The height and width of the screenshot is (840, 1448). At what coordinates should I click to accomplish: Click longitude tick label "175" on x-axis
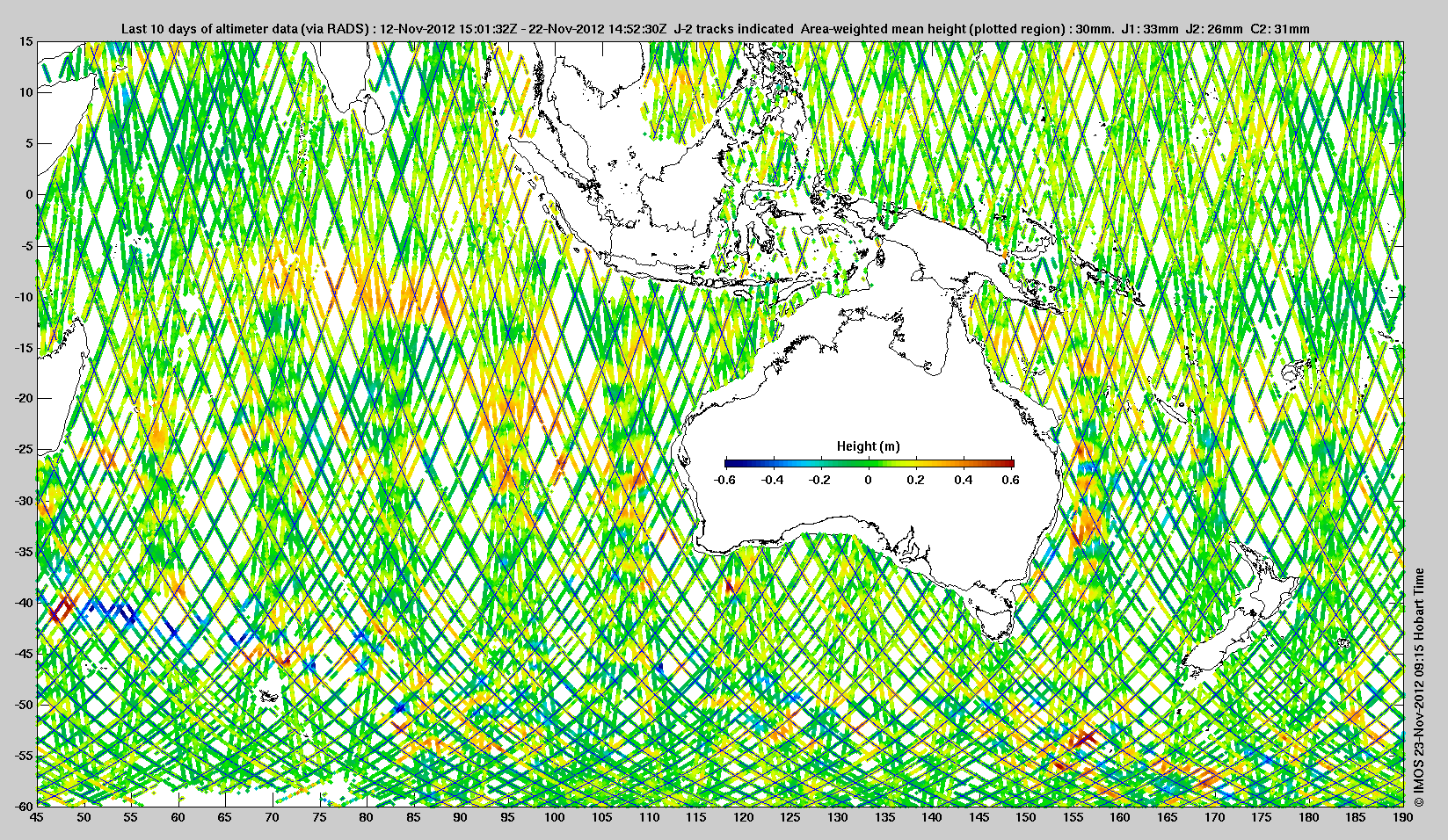(x=1262, y=817)
